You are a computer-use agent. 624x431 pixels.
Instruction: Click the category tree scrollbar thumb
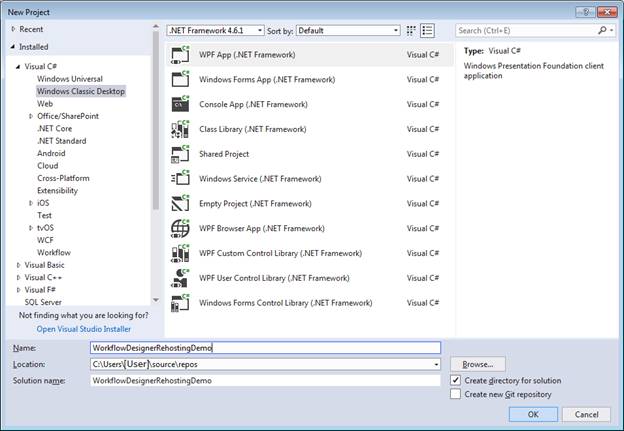click(x=156, y=120)
